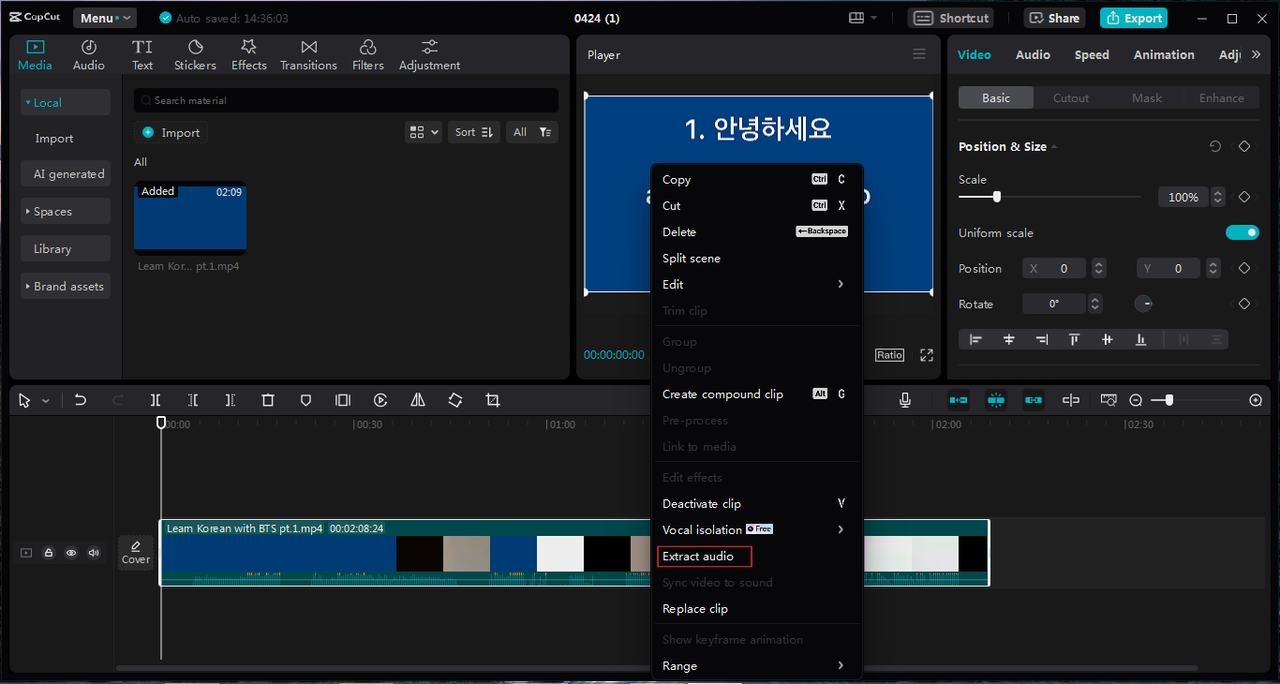The width and height of the screenshot is (1280, 684).
Task: Click the align top icon
Action: coord(1074,340)
